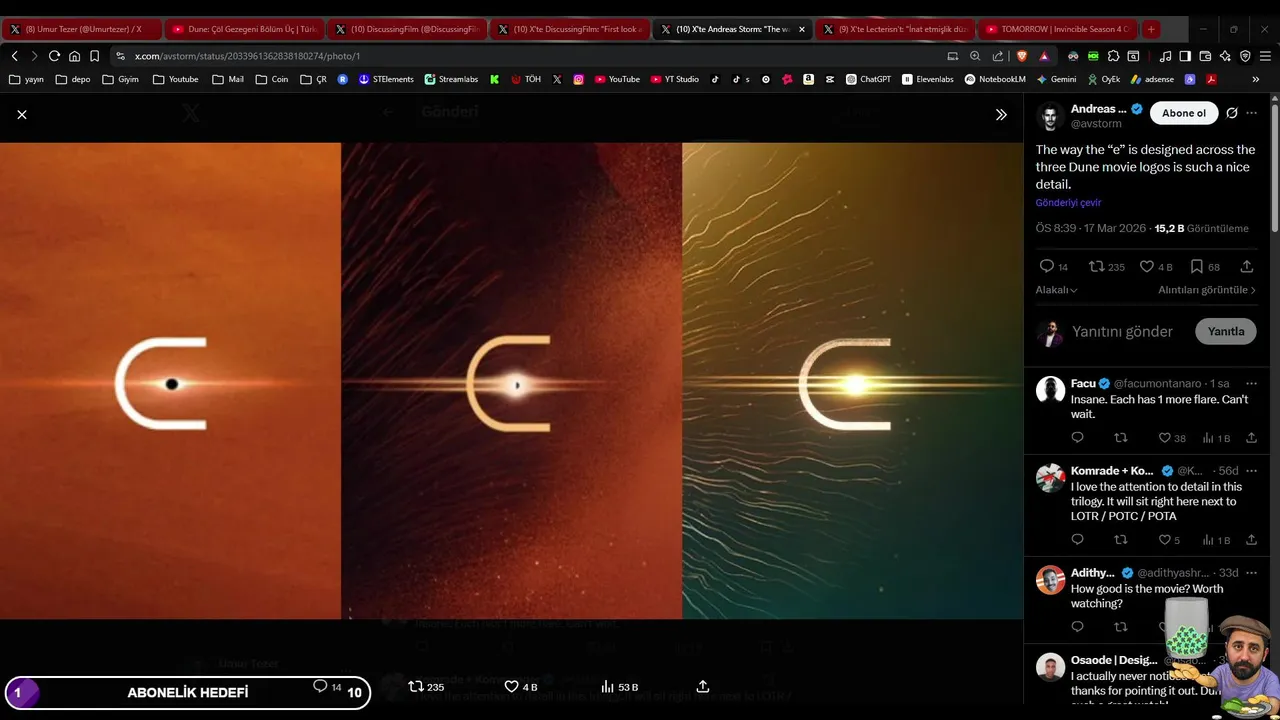This screenshot has width=1280, height=720.
Task: Repost Facu's comment icon
Action: point(1121,438)
